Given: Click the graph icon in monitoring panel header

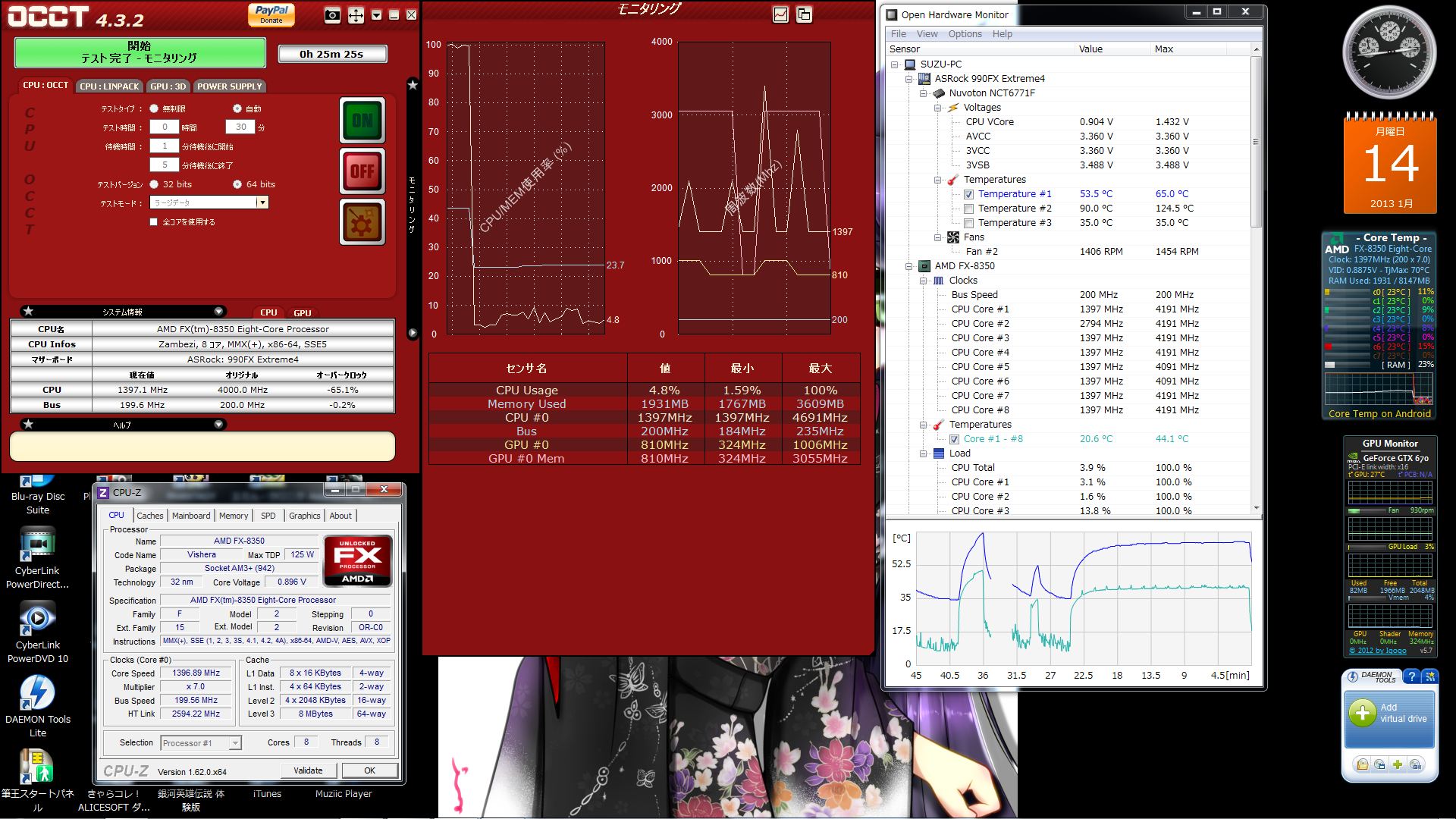Looking at the screenshot, I should click(780, 14).
